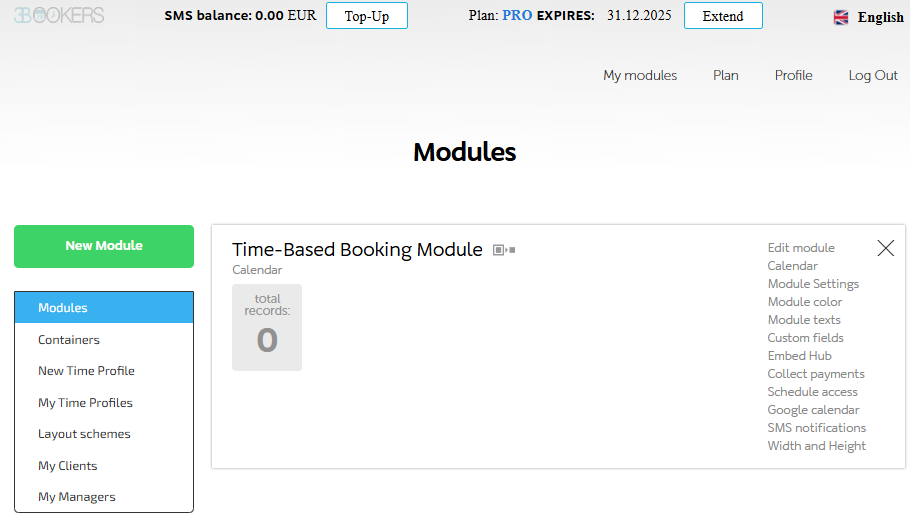Click the total records counter box
The height and width of the screenshot is (514, 910).
[x=267, y=327]
